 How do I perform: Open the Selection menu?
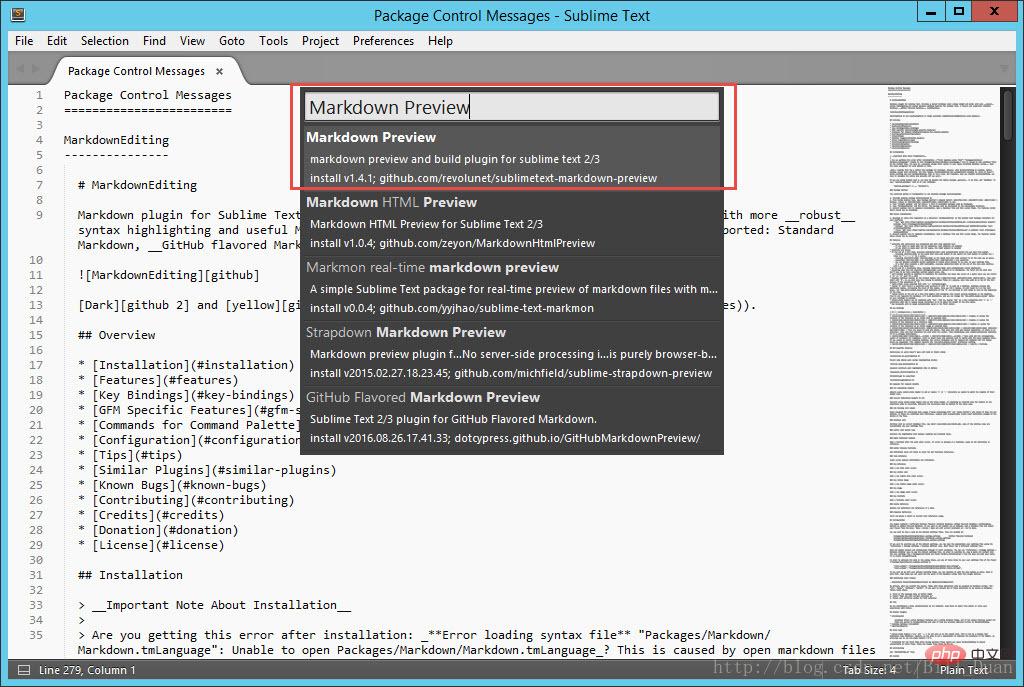[x=104, y=40]
